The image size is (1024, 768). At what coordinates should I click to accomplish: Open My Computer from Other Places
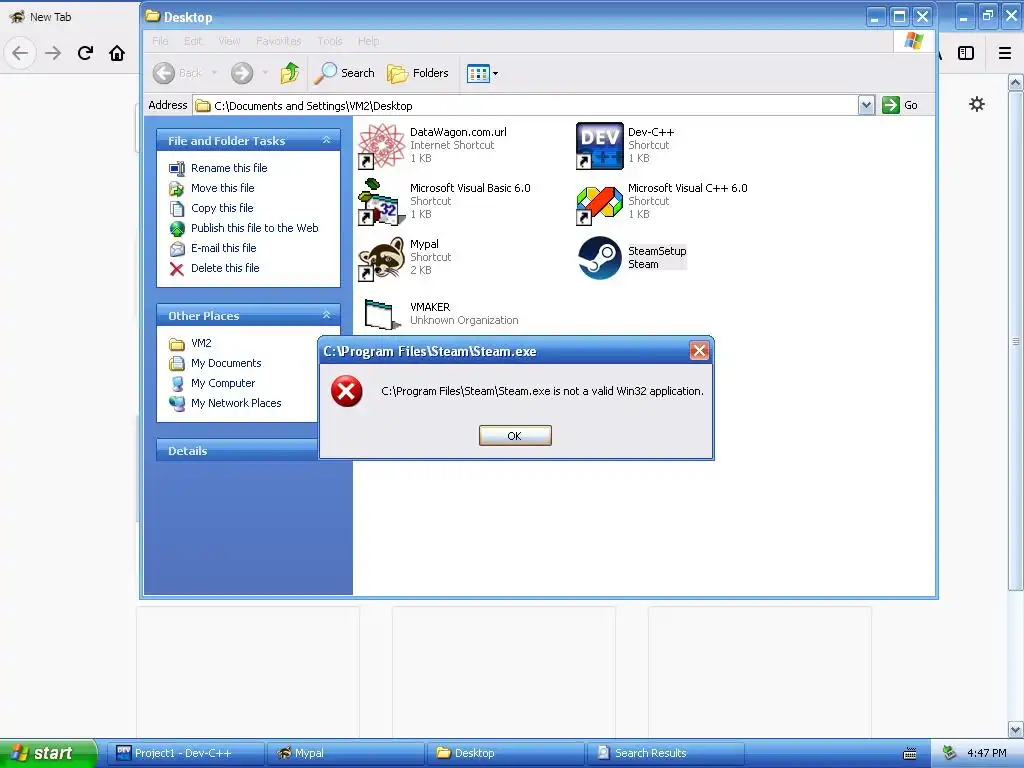click(223, 383)
